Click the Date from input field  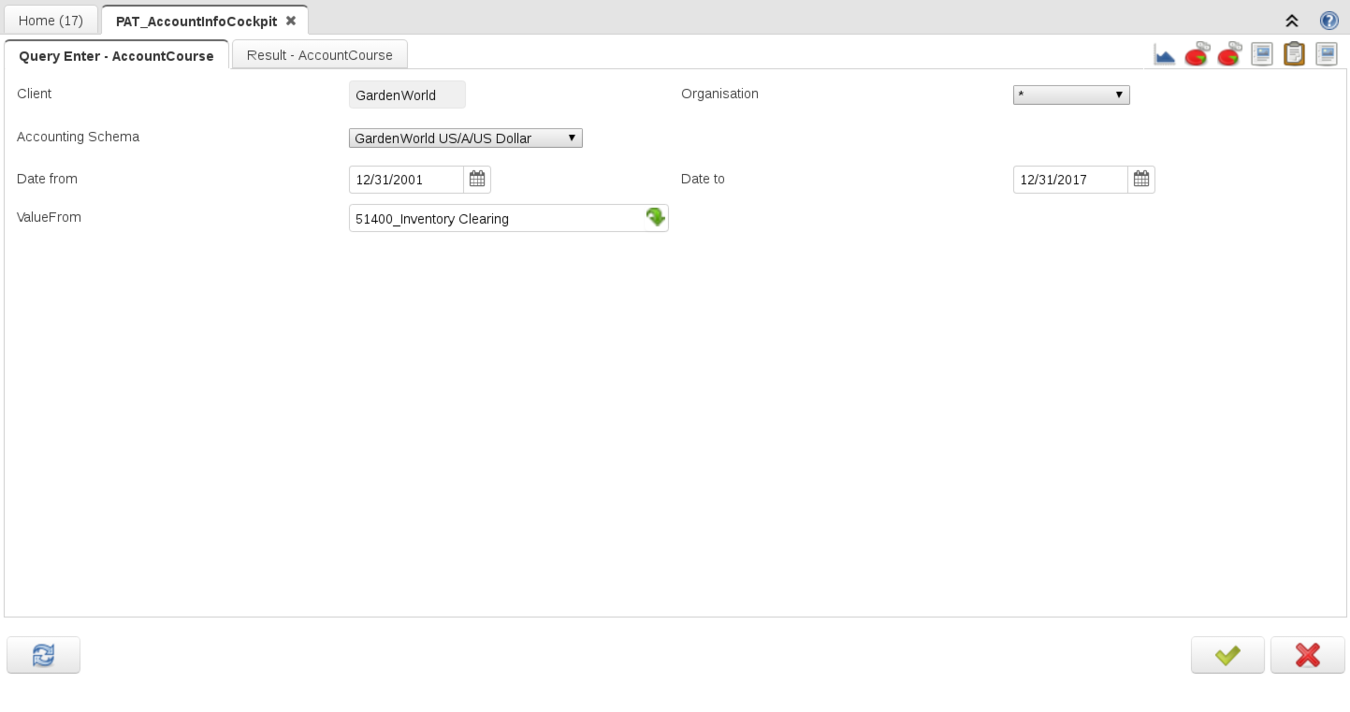point(406,180)
